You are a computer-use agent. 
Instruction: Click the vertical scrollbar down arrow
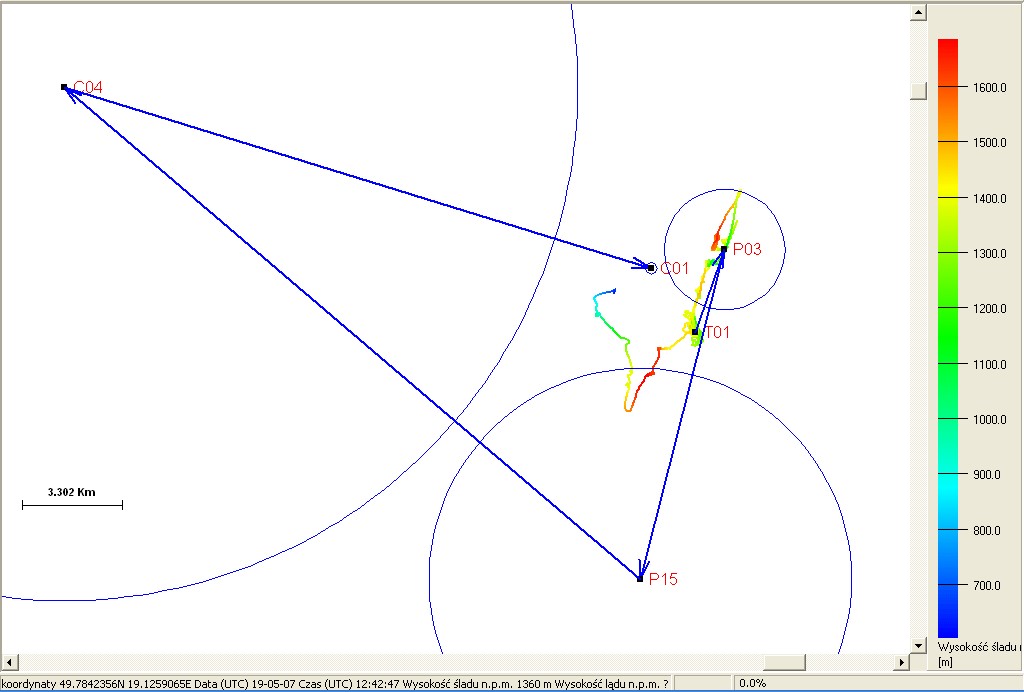[918, 646]
